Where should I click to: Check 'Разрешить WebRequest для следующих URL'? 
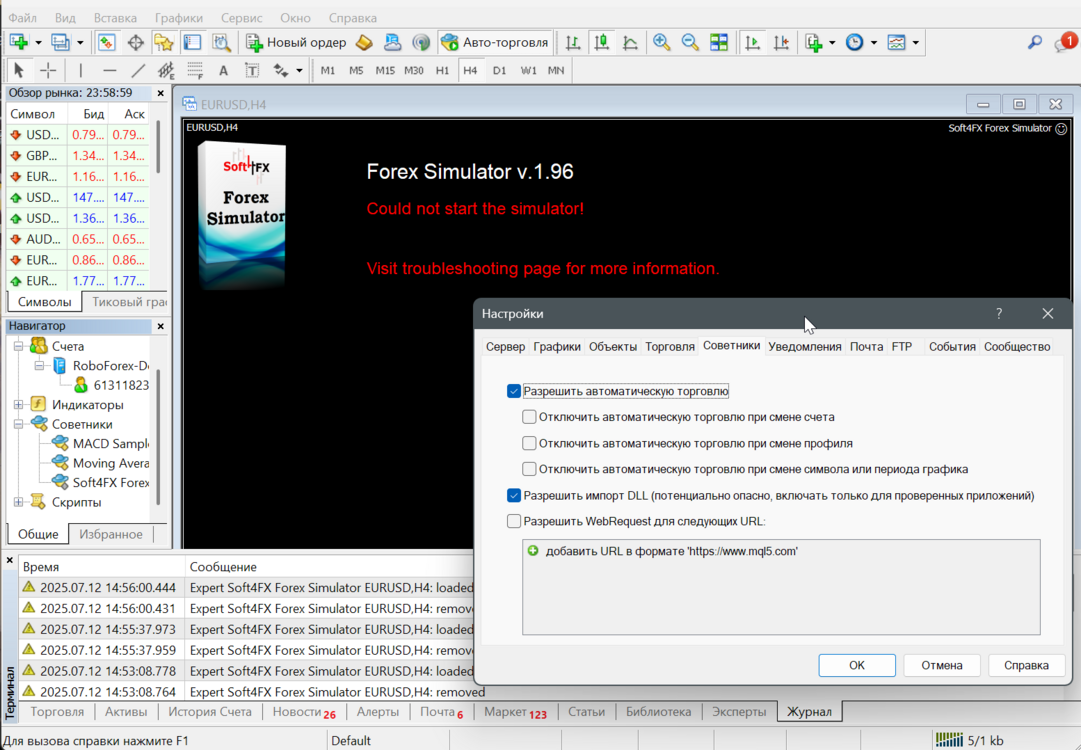pos(514,521)
